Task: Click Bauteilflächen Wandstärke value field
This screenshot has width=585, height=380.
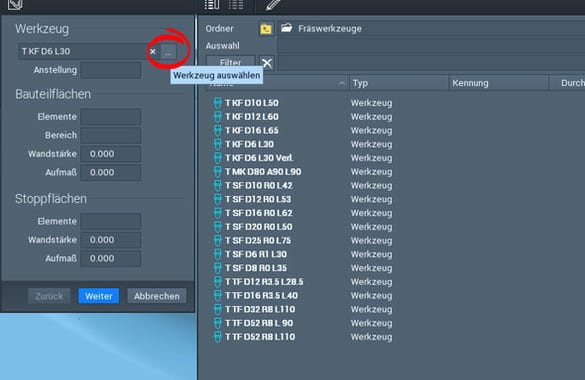Action: coord(110,154)
